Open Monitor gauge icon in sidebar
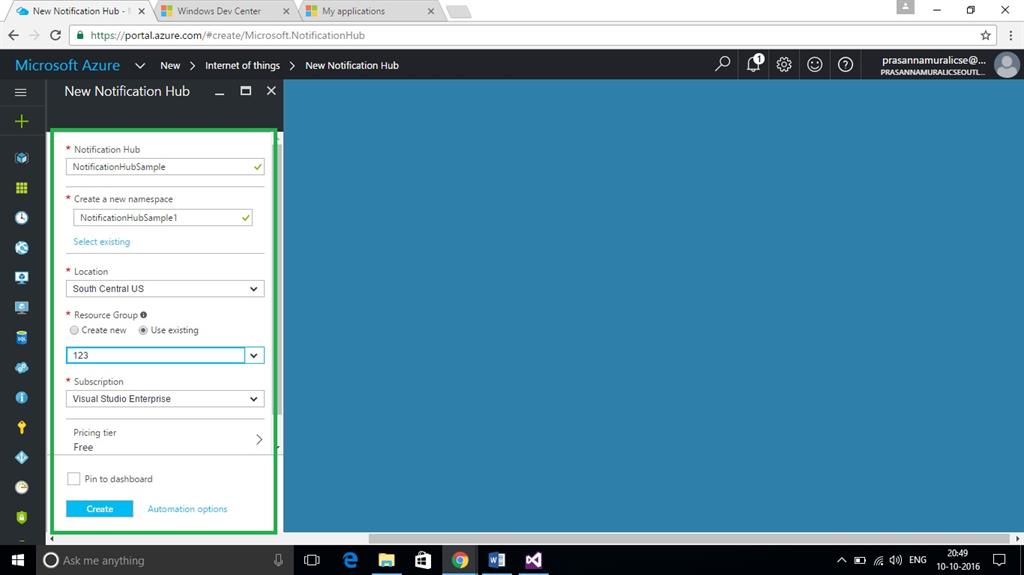1024x575 pixels. pyautogui.click(x=22, y=487)
